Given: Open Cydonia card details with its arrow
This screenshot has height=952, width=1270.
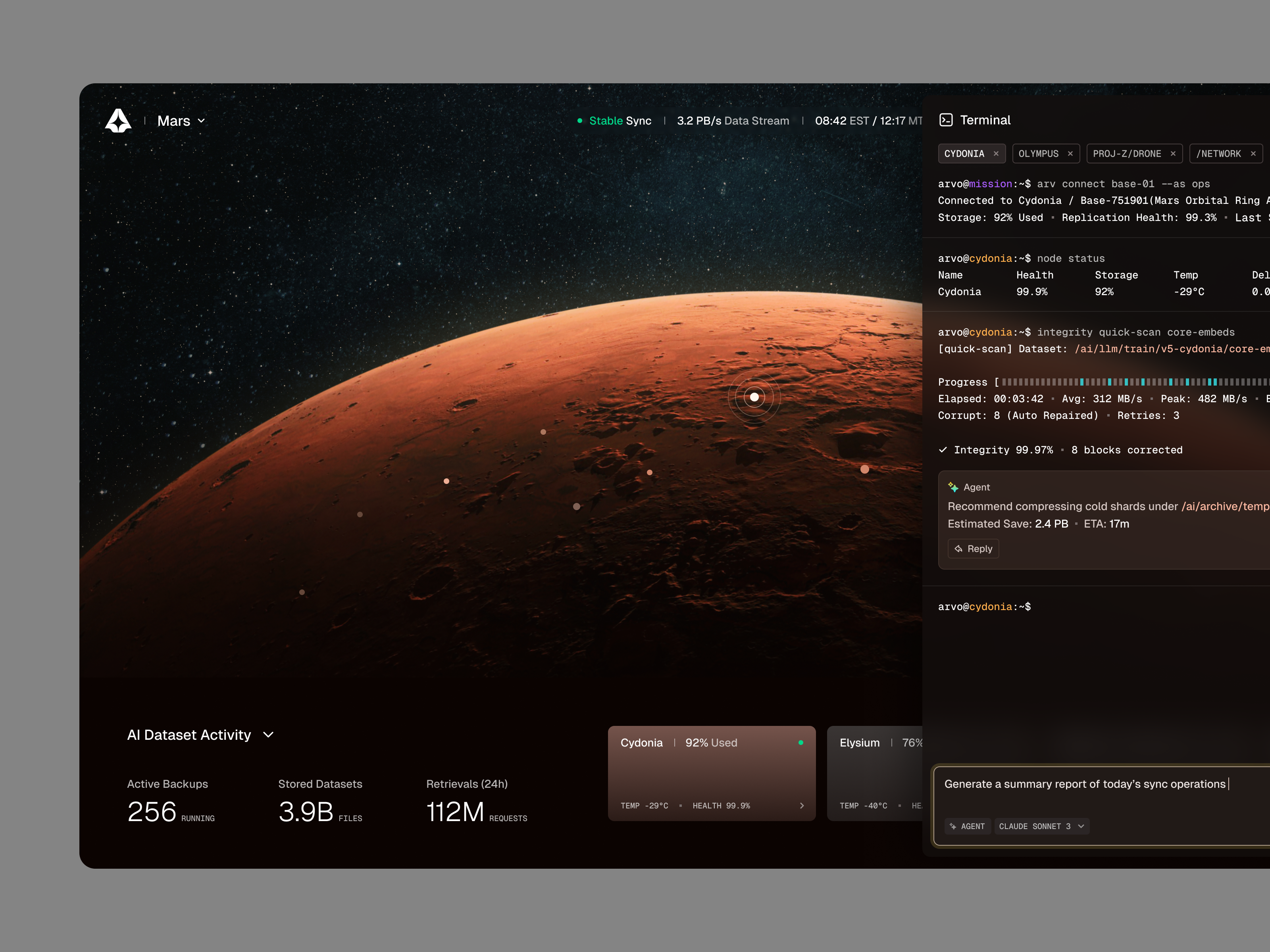Looking at the screenshot, I should (x=802, y=806).
